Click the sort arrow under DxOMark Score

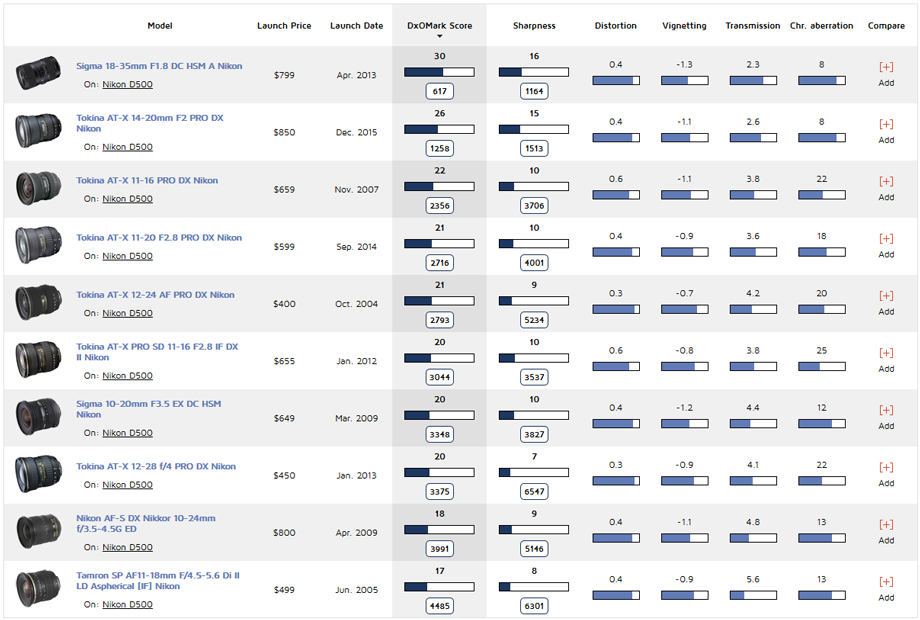[x=439, y=36]
